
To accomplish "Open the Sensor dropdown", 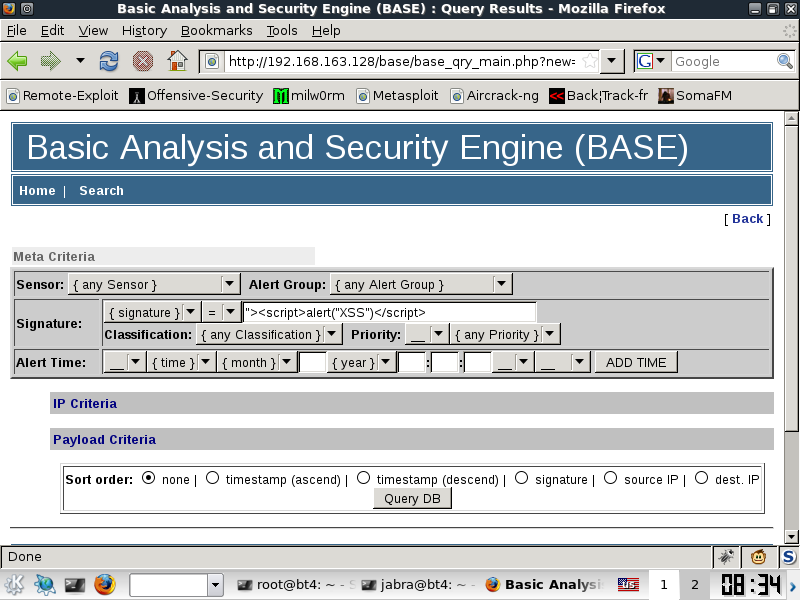I will (x=154, y=284).
